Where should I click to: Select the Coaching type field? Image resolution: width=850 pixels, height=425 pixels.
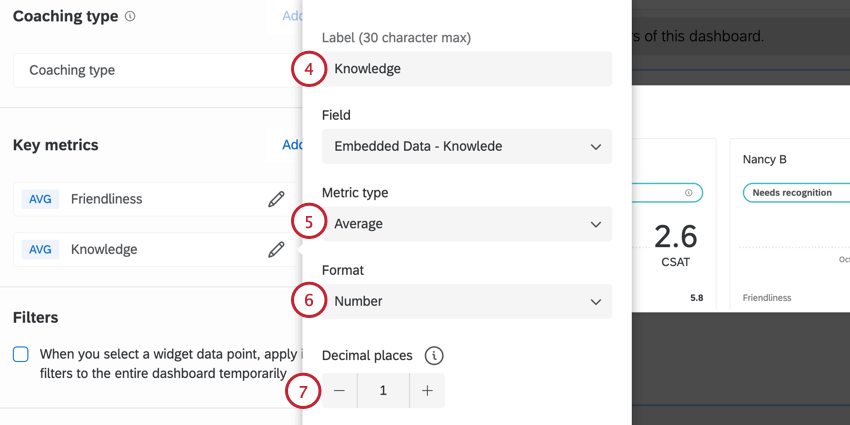coord(150,70)
